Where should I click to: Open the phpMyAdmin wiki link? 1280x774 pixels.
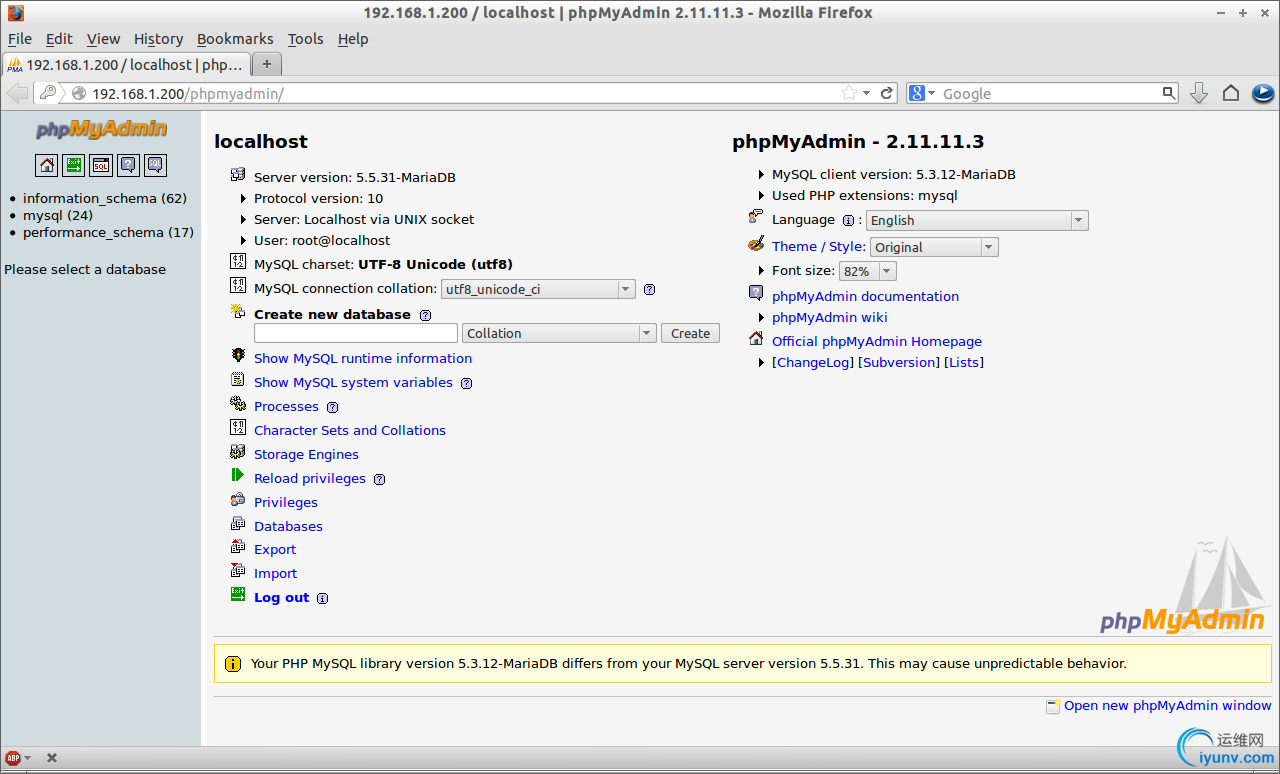830,317
